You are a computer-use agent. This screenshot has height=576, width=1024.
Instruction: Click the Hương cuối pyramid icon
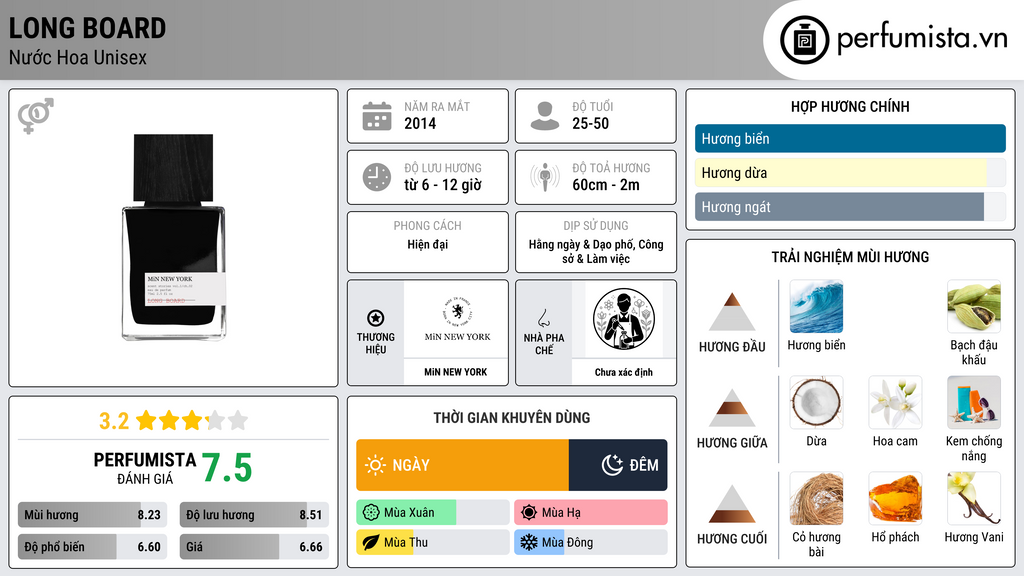(x=732, y=504)
